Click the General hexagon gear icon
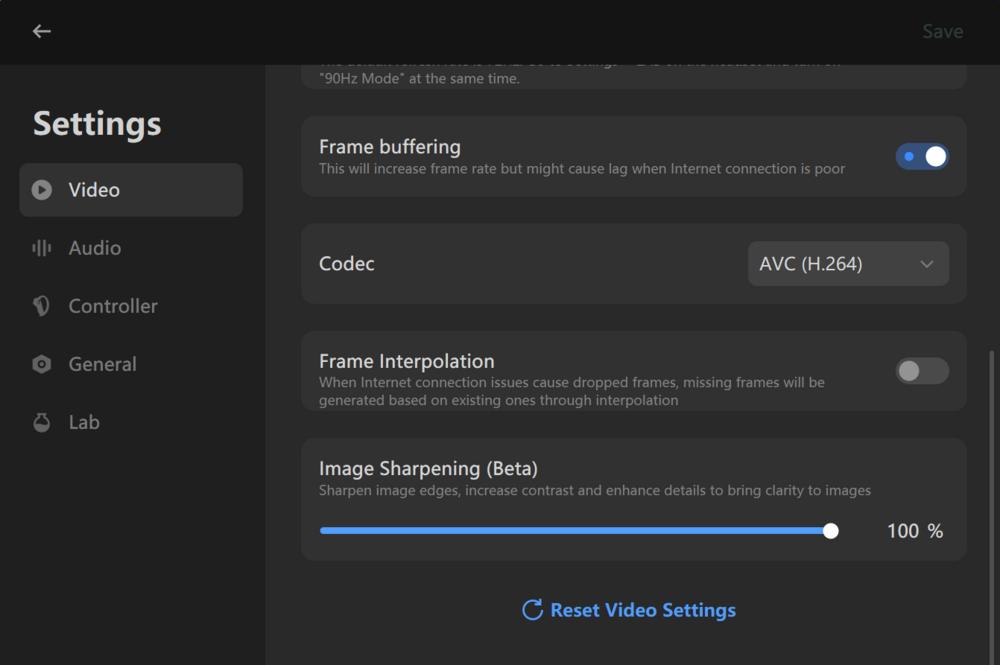The image size is (1000, 665). 42,364
